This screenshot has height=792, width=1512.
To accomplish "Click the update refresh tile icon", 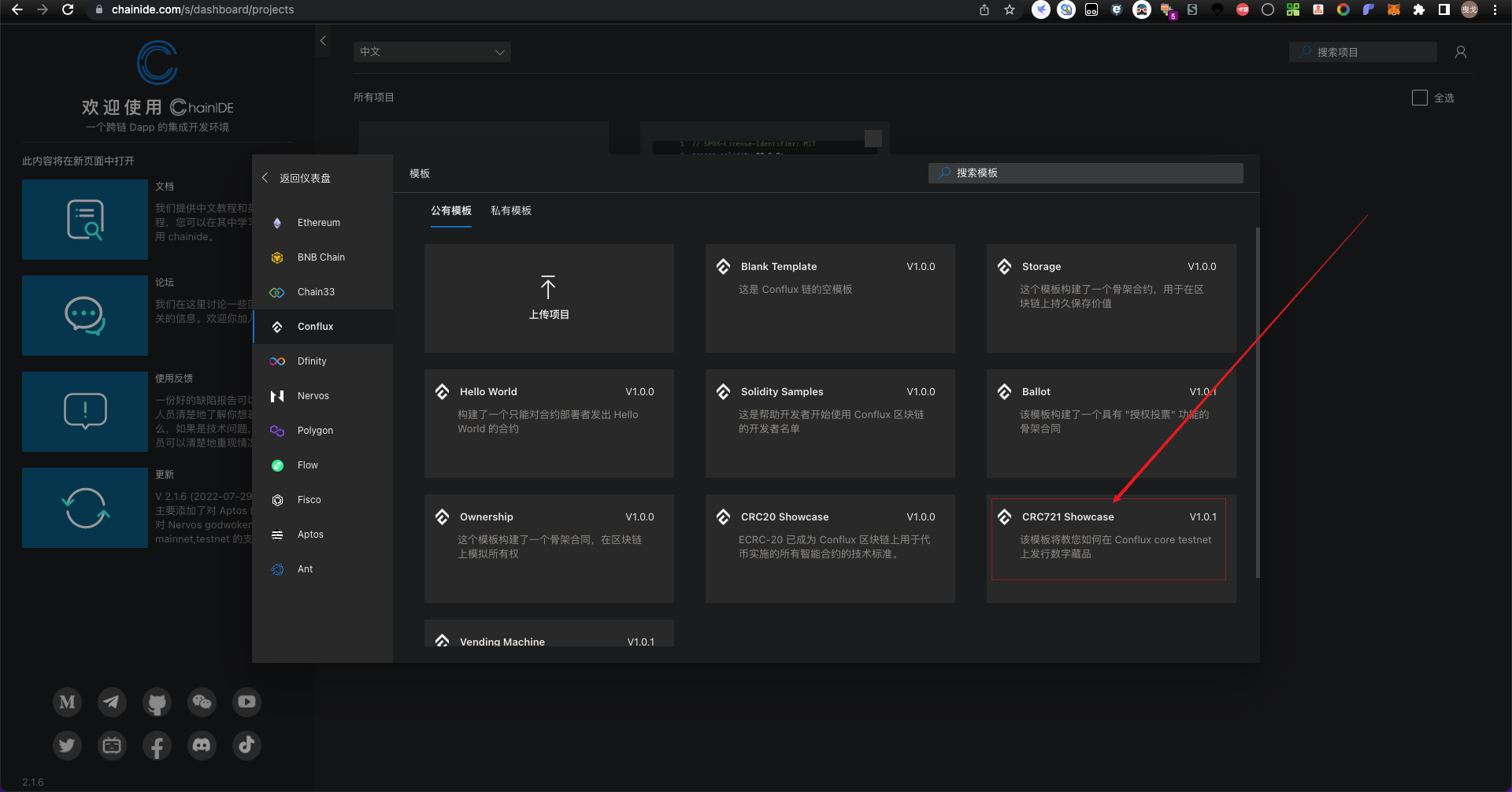I will [85, 508].
